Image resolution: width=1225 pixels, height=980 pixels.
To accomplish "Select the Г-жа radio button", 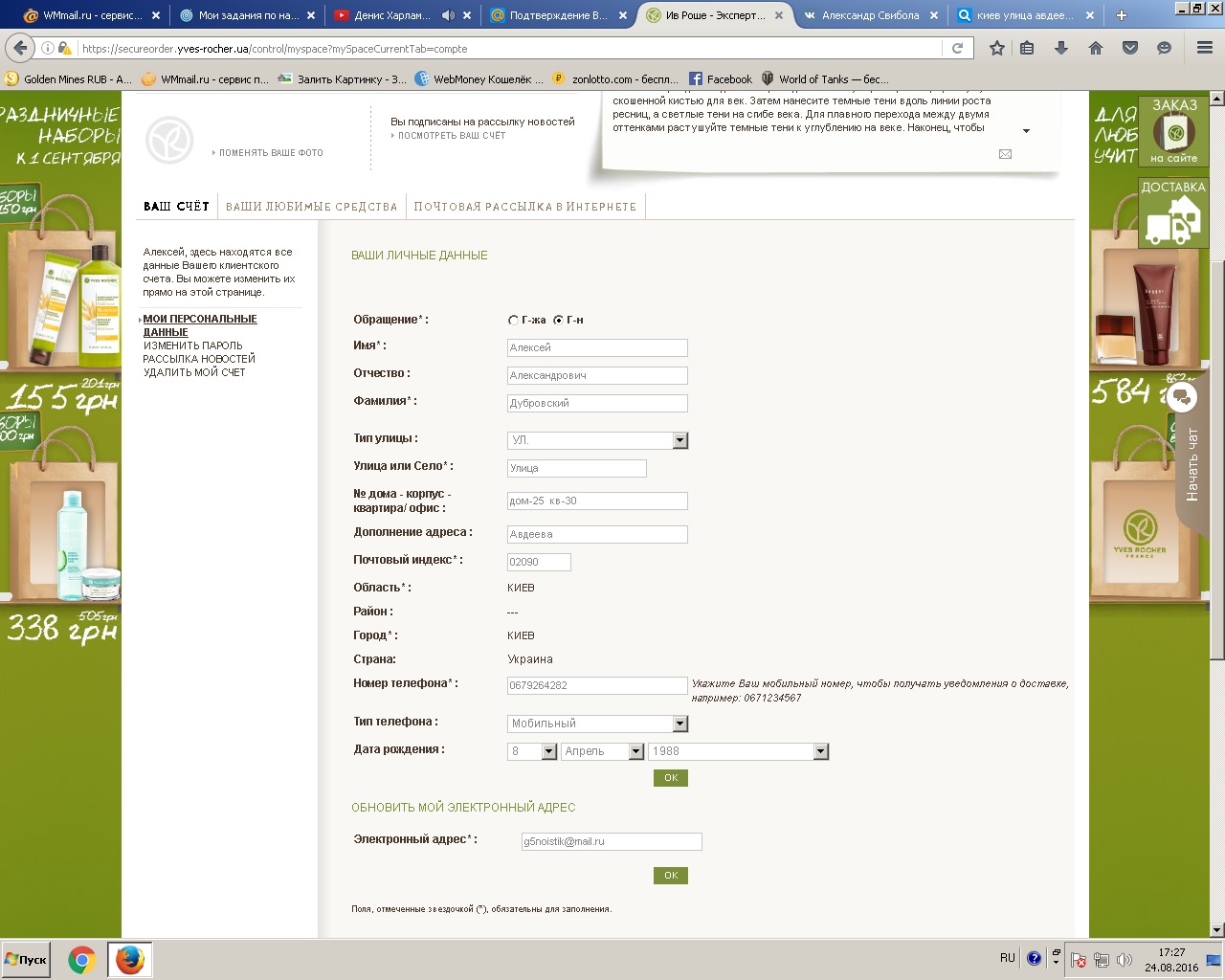I will pyautogui.click(x=513, y=321).
